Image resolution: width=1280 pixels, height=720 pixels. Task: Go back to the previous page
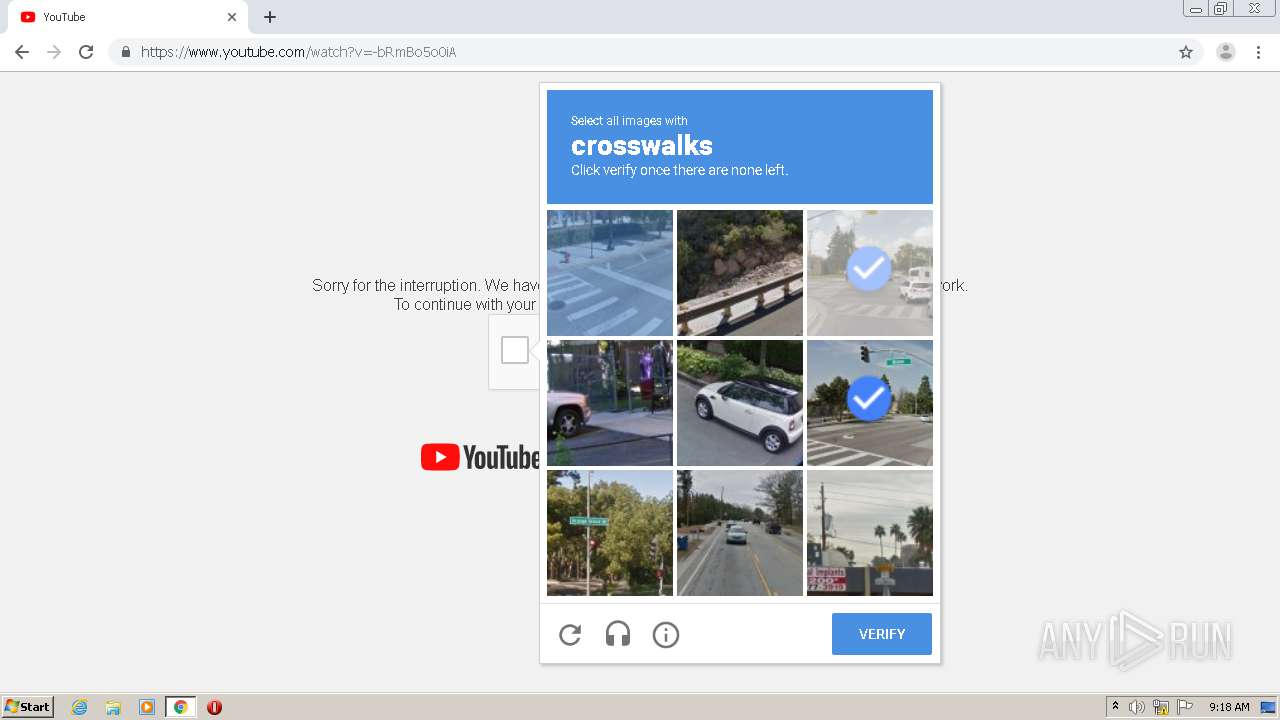click(22, 52)
